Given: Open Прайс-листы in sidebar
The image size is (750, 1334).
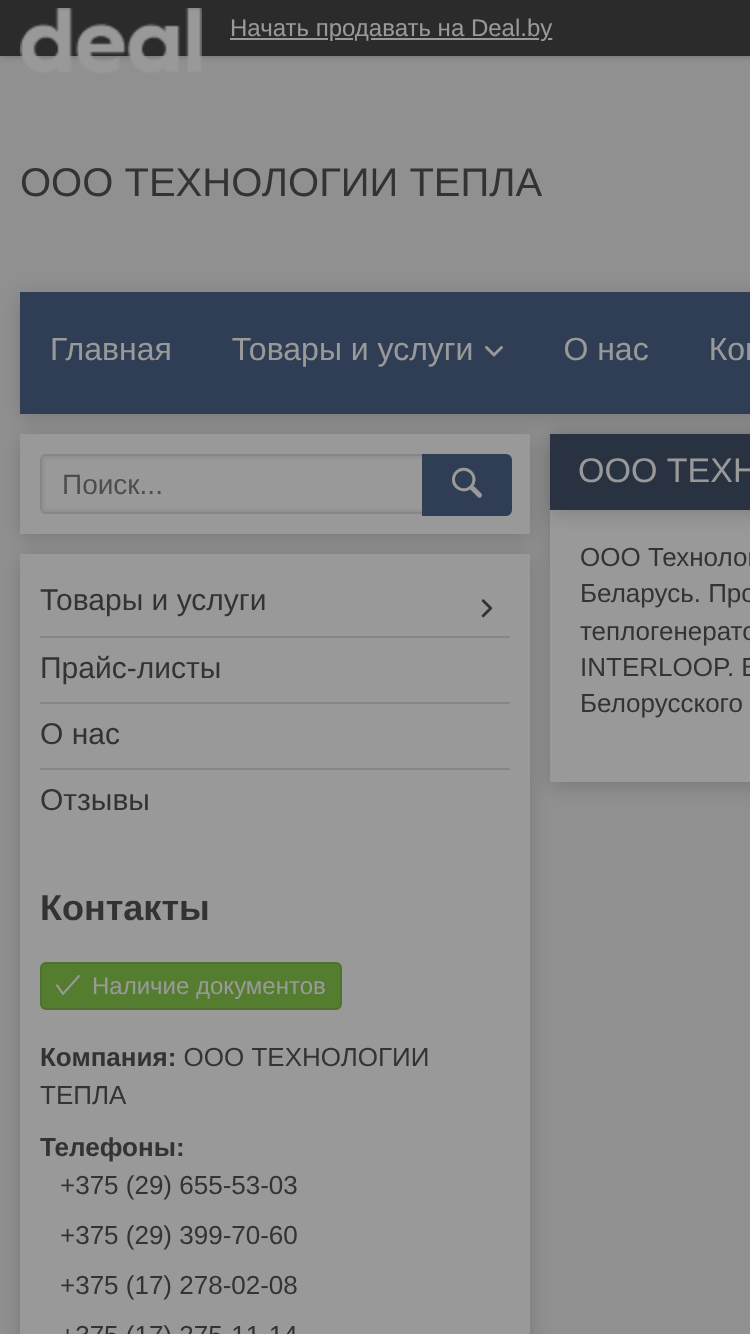Looking at the screenshot, I should [x=130, y=668].
